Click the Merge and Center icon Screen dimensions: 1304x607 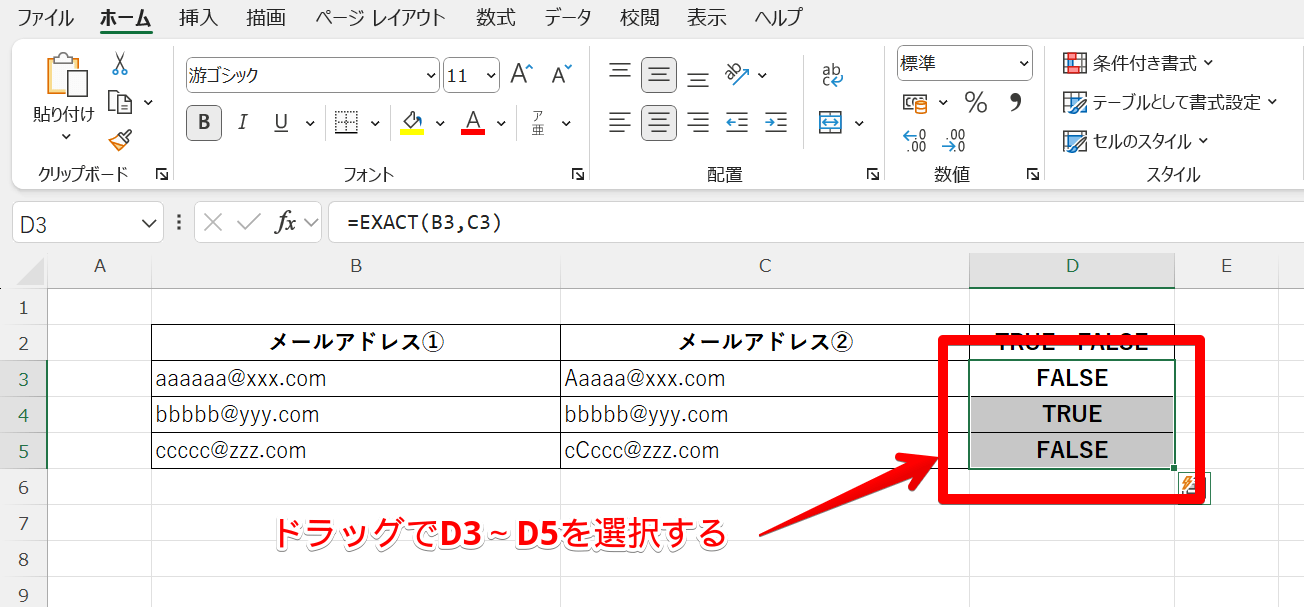(x=830, y=123)
